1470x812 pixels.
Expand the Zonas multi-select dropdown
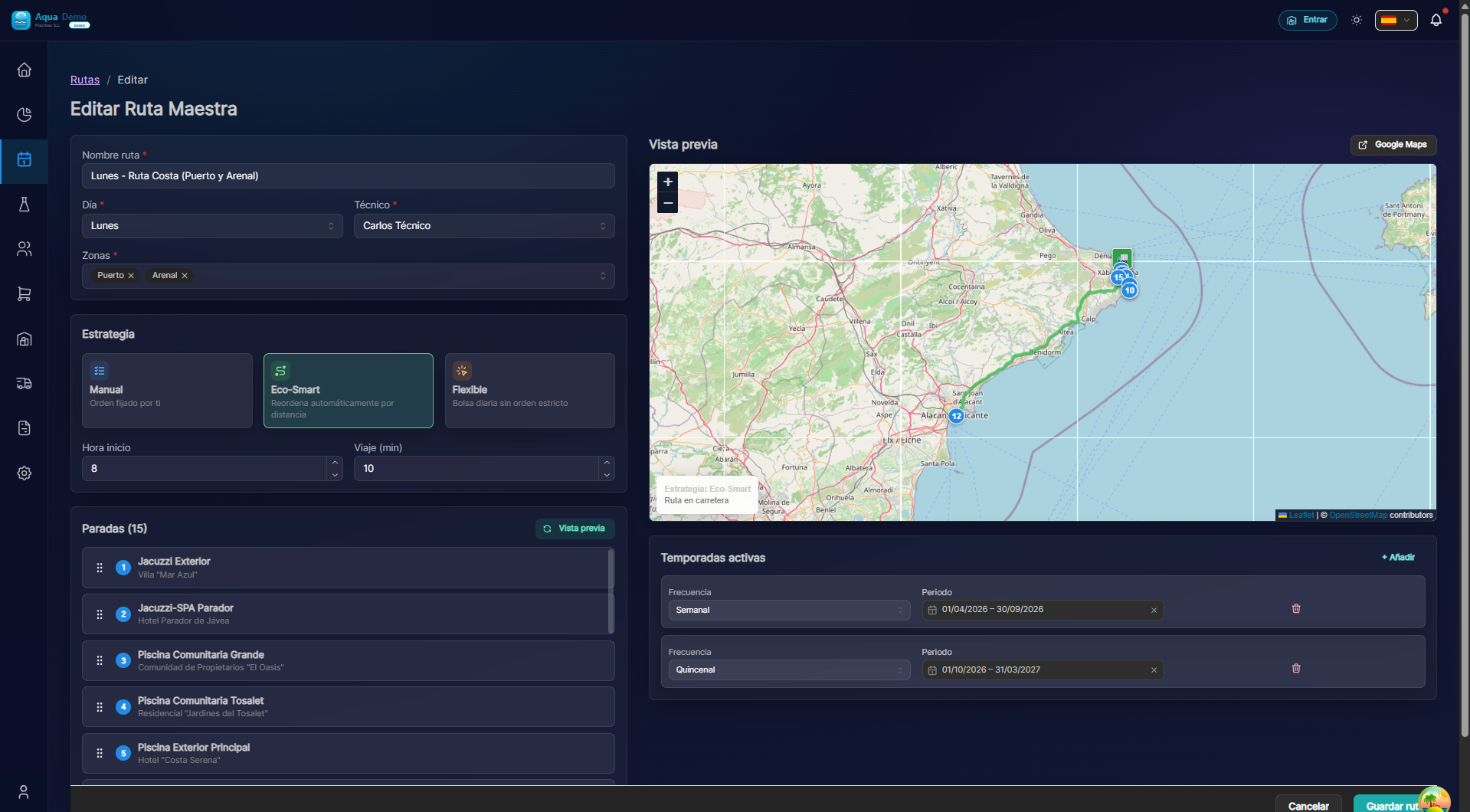603,276
